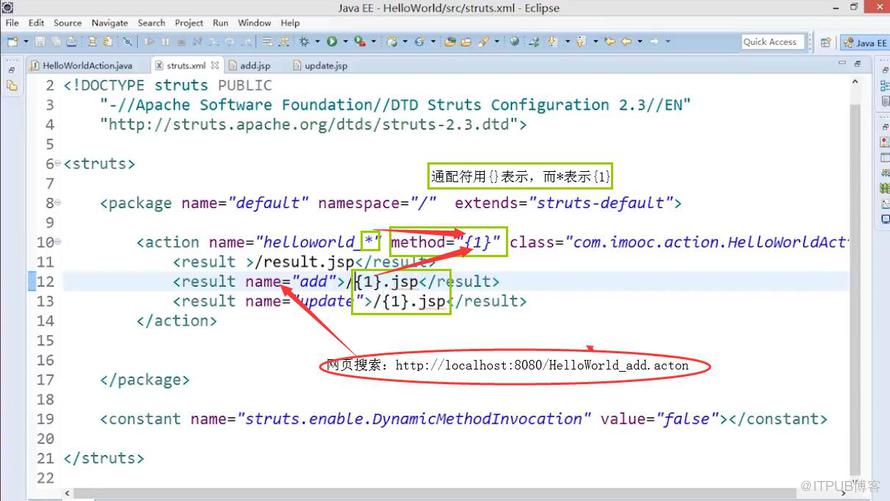Screen dimensions: 890x501
Task: Open the Search menu
Action: [151, 23]
